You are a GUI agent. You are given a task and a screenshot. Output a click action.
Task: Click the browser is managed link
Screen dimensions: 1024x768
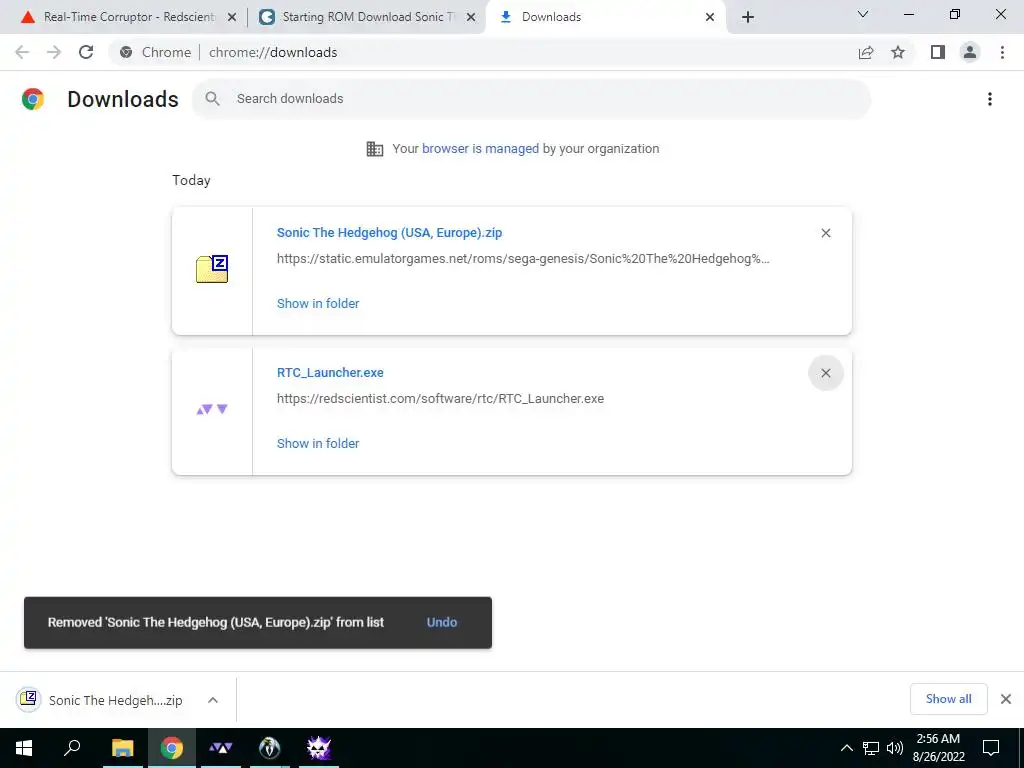481,148
